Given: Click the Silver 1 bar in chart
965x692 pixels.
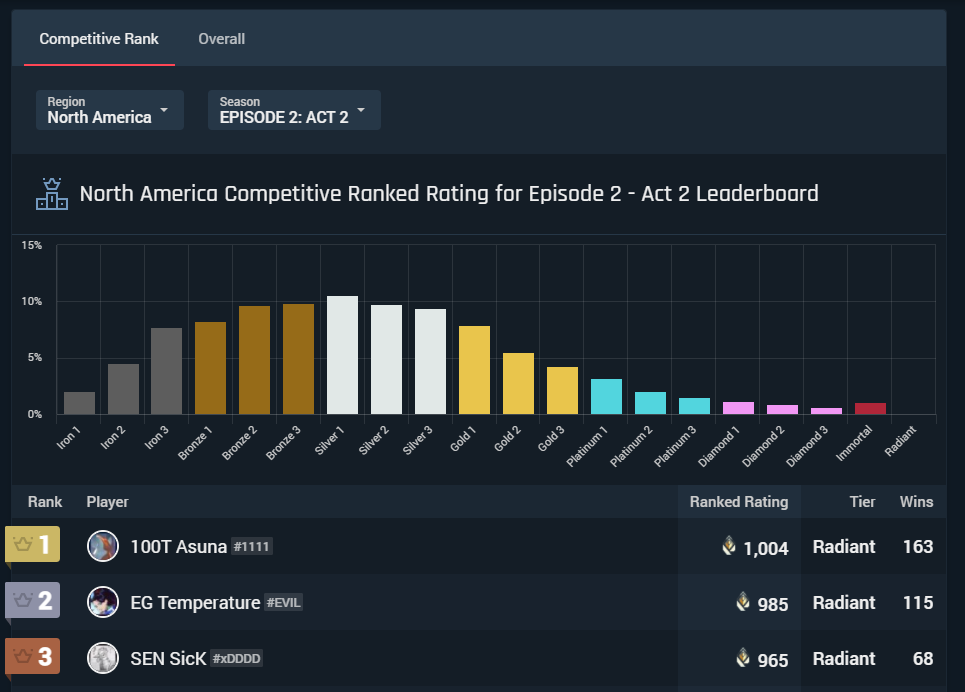Looking at the screenshot, I should 342,355.
